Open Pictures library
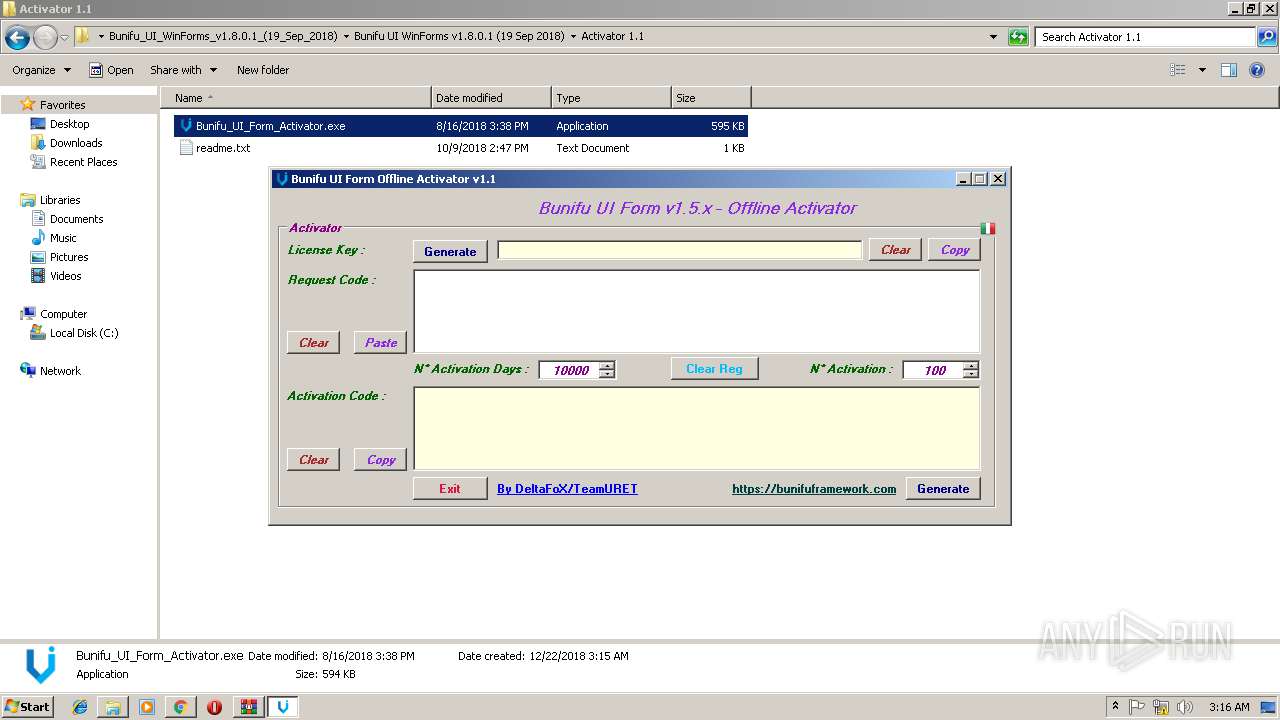The image size is (1280, 720). click(69, 257)
